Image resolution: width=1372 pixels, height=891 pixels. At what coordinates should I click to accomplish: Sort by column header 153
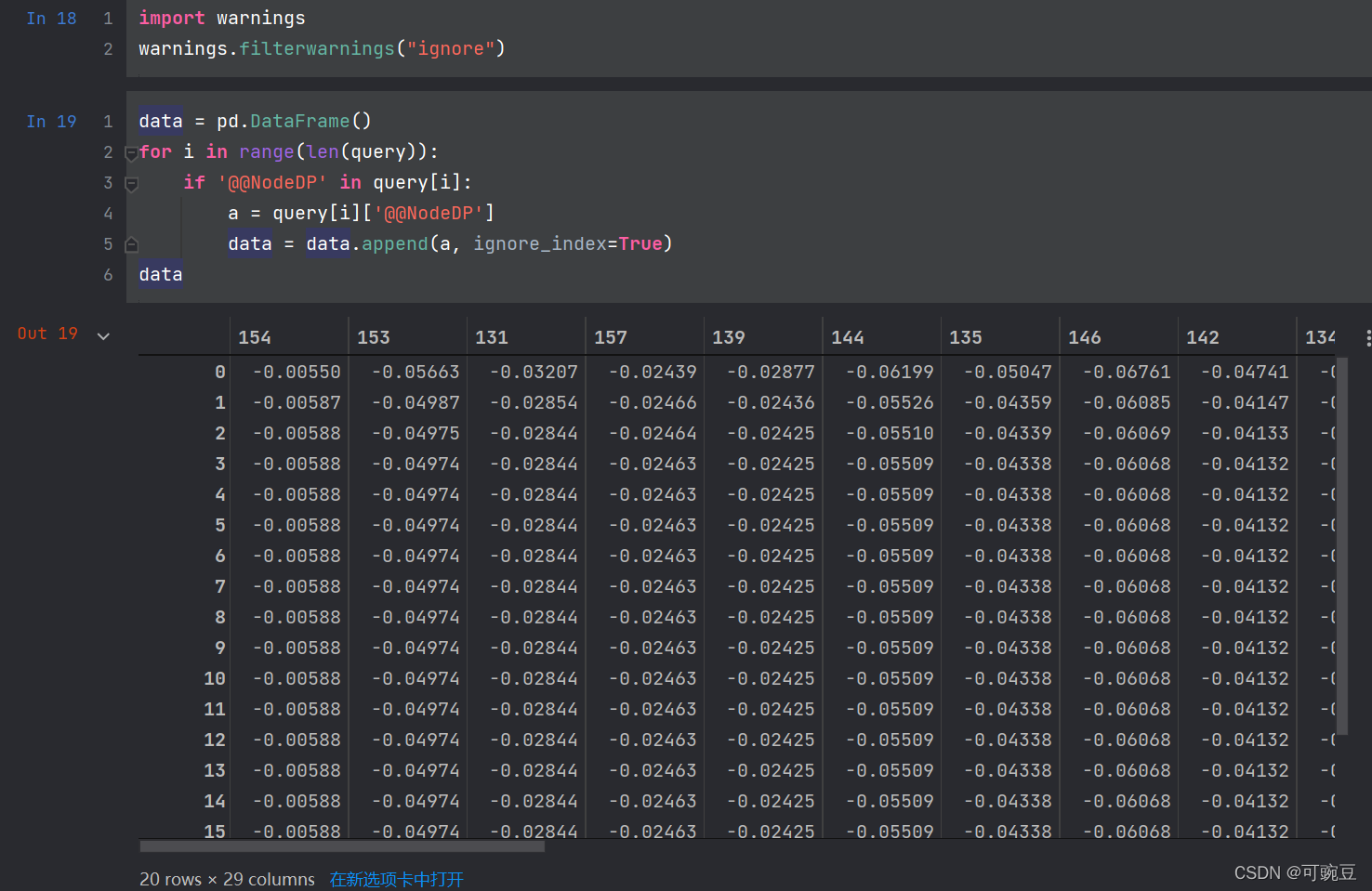pyautogui.click(x=374, y=337)
